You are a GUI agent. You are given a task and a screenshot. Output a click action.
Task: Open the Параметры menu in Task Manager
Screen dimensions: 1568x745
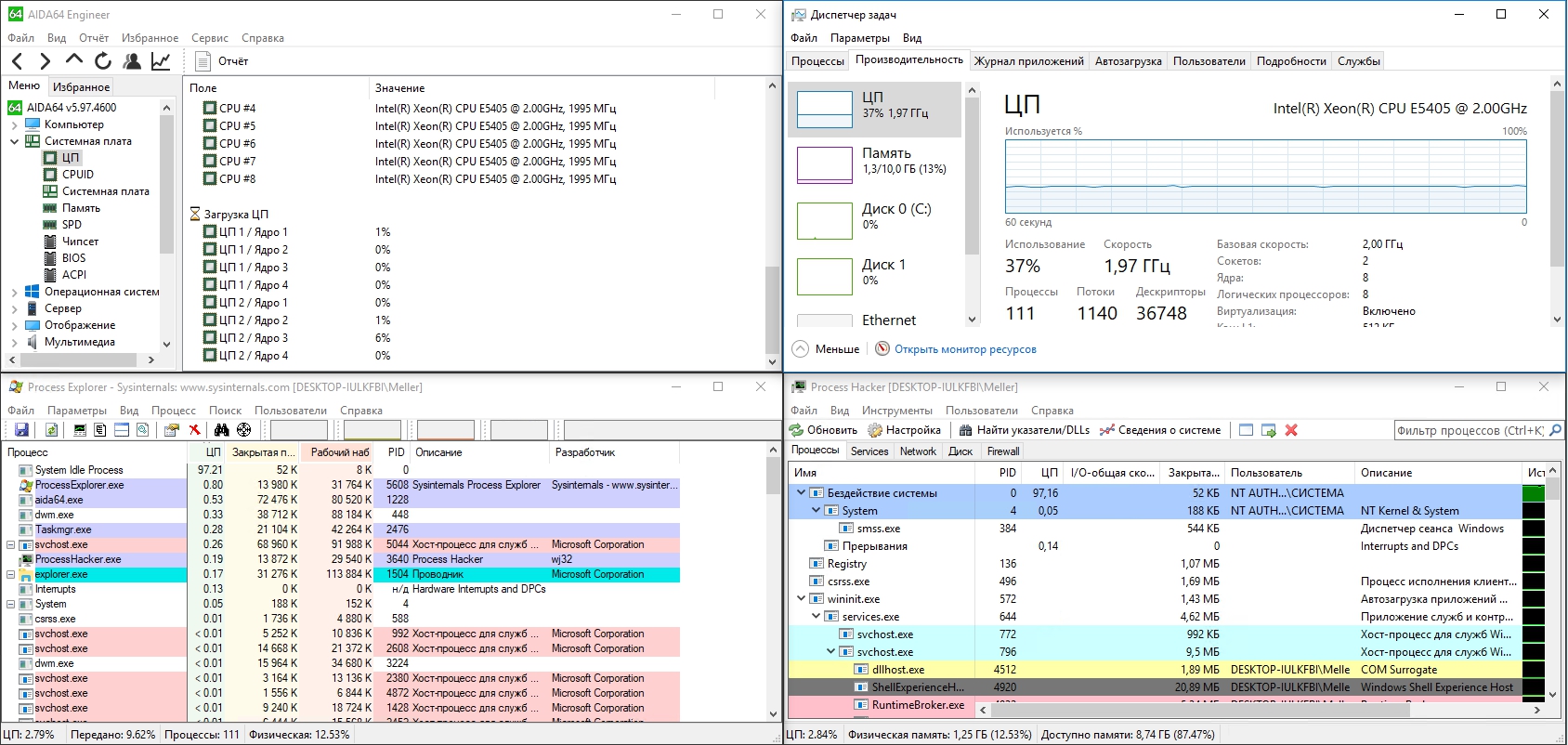(860, 38)
